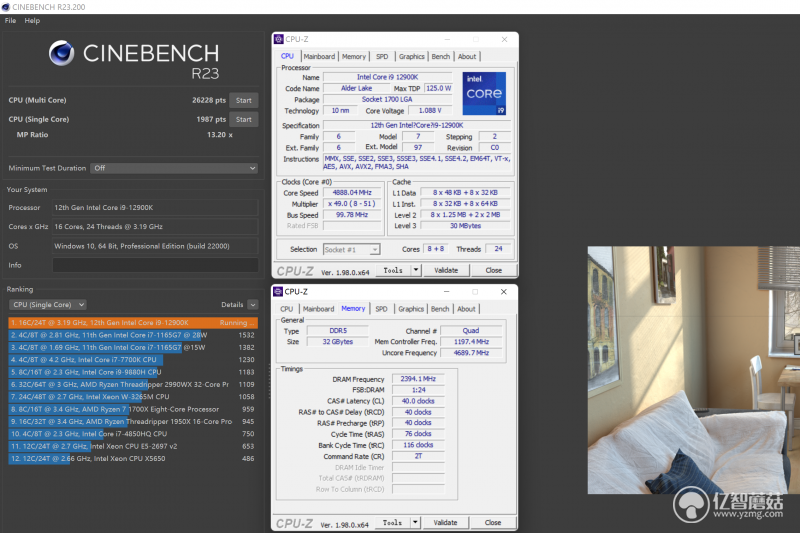This screenshot has height=533, width=800.
Task: Click the Cinebench sphere logo in header
Action: click(x=62, y=53)
